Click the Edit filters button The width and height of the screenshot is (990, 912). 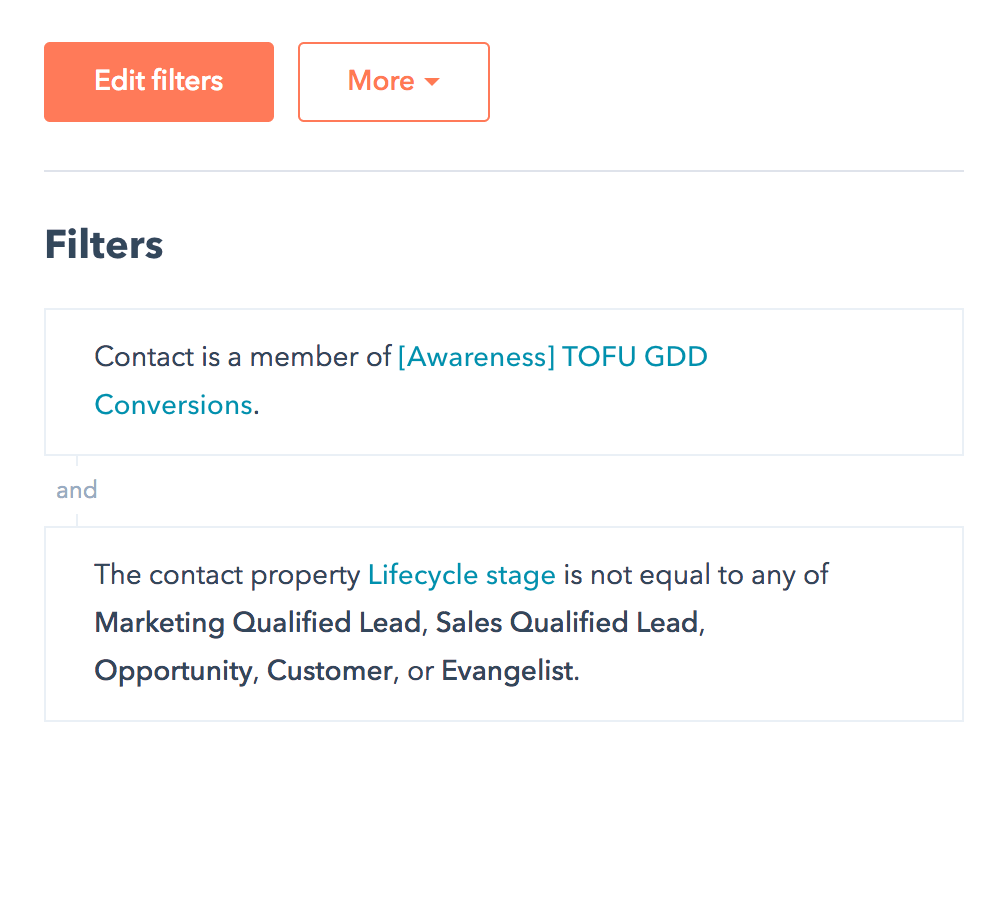[158, 81]
